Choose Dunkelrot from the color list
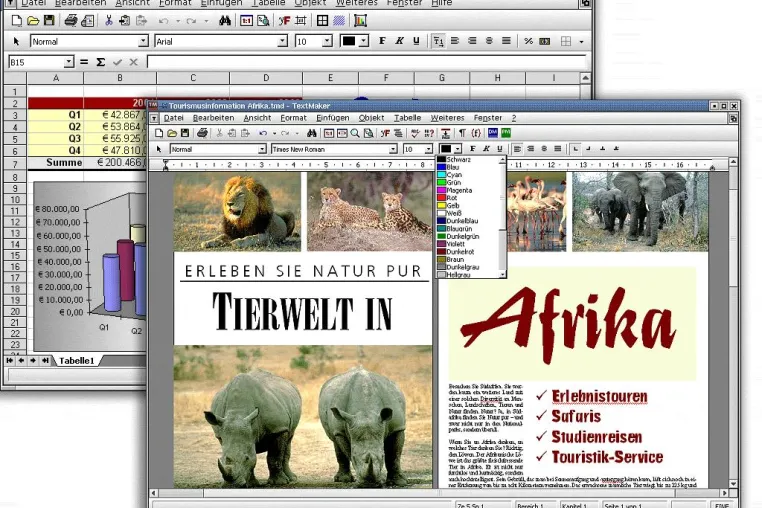762x508 pixels. pyautogui.click(x=460, y=252)
